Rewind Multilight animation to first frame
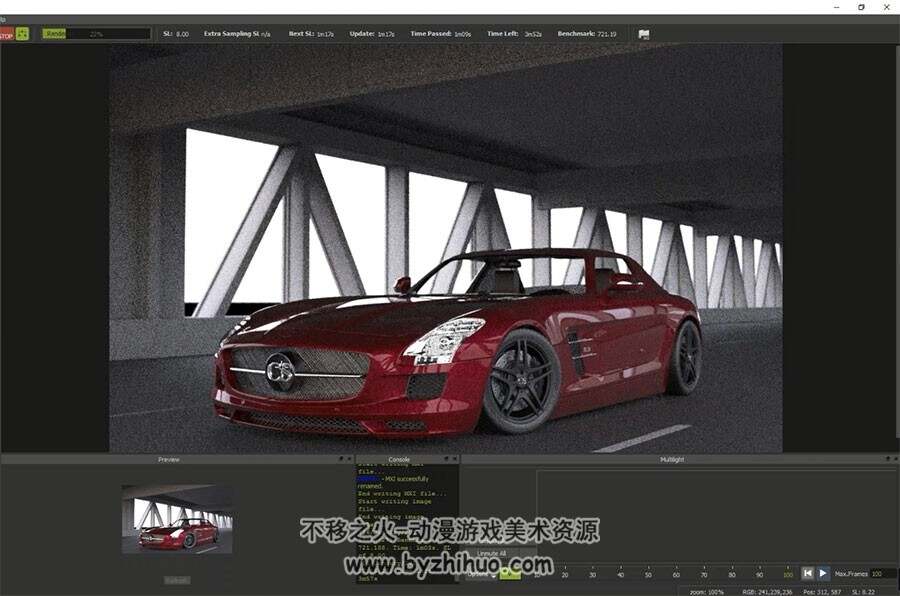Viewport: 900px width, 596px height. tap(808, 573)
